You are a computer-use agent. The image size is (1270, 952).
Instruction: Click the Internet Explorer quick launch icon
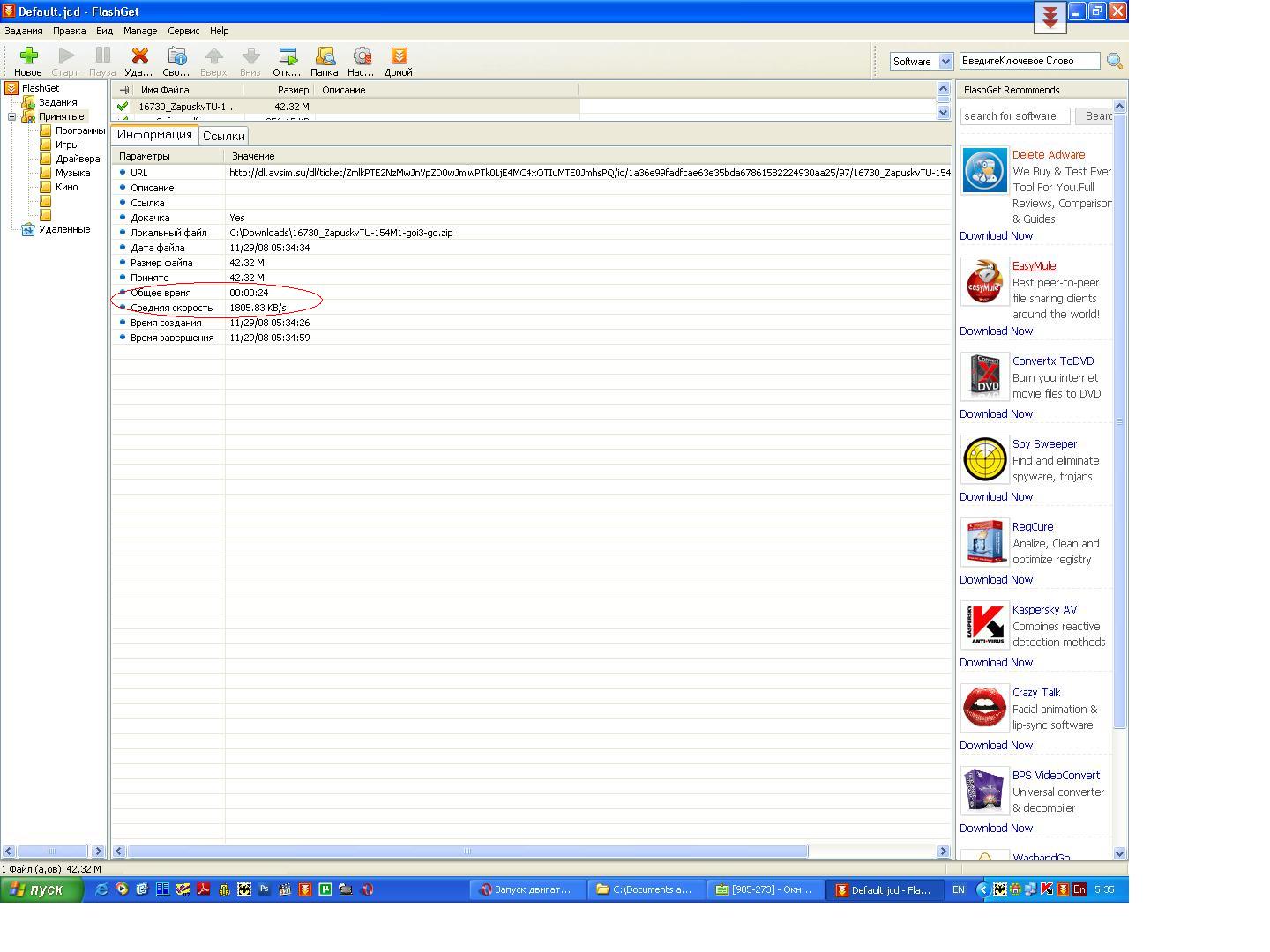[101, 889]
